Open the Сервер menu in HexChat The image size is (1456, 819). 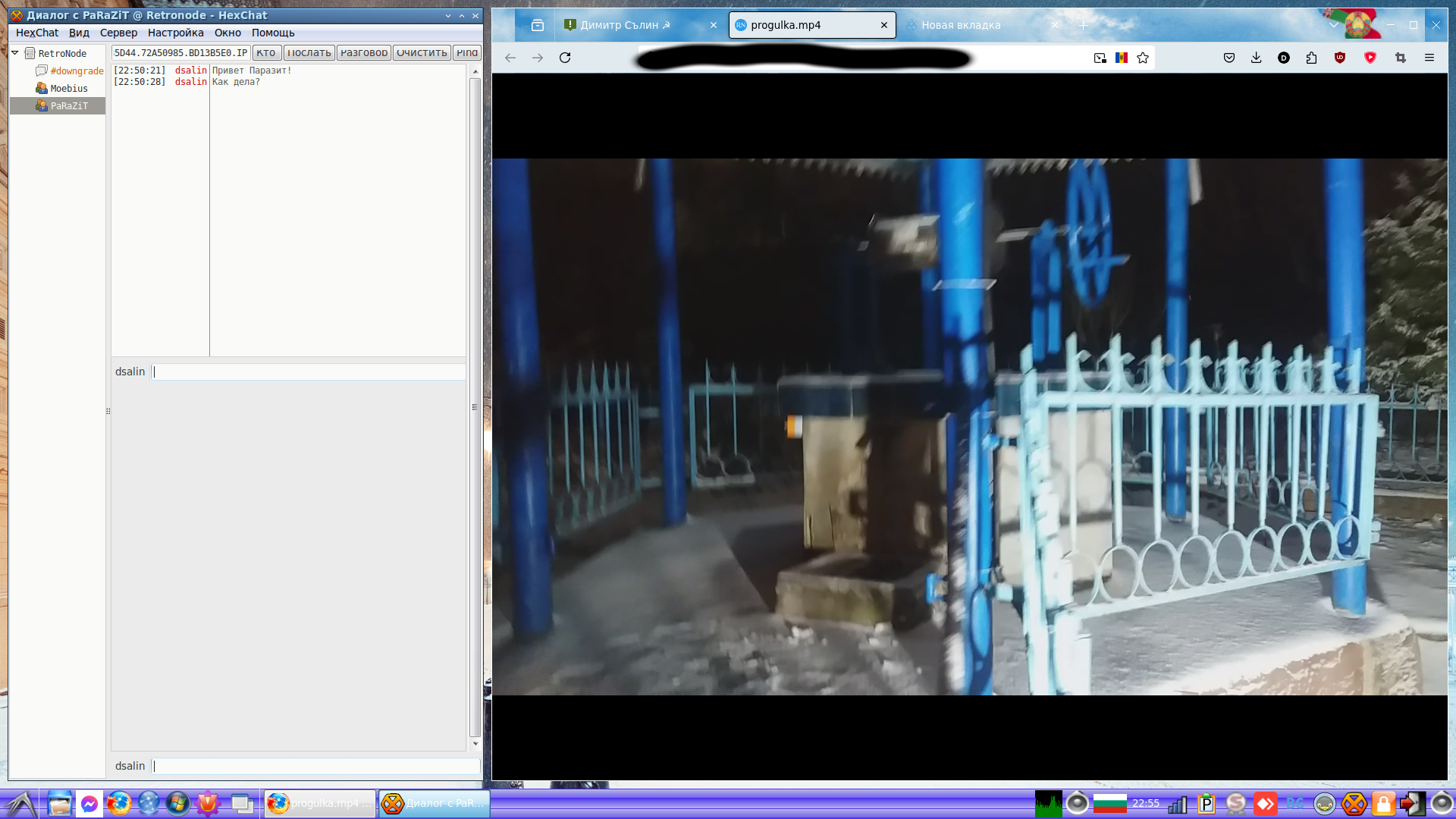(118, 33)
